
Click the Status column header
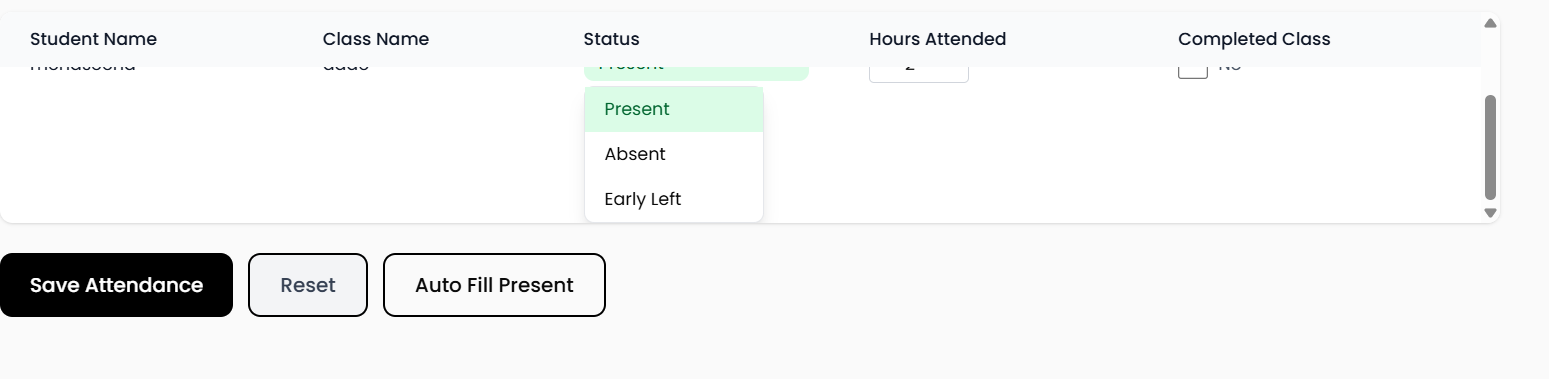(611, 39)
